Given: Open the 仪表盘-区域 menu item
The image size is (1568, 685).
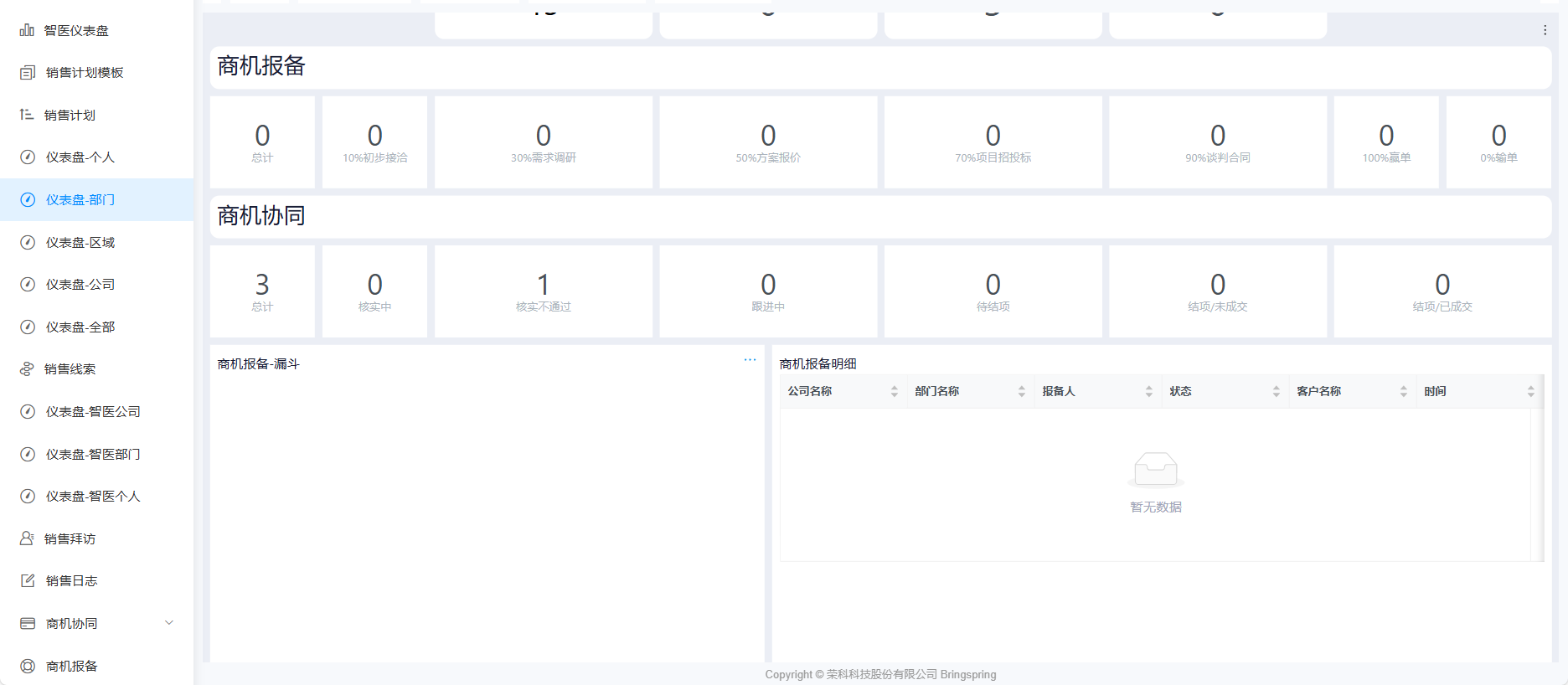Looking at the screenshot, I should pos(80,242).
